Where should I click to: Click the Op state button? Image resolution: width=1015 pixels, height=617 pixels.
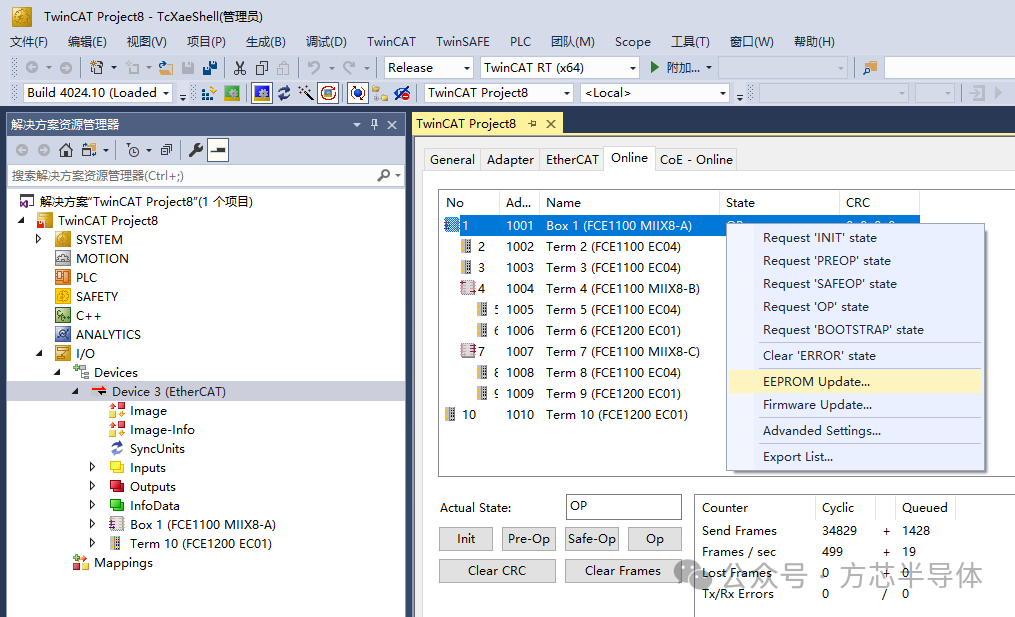pos(654,539)
